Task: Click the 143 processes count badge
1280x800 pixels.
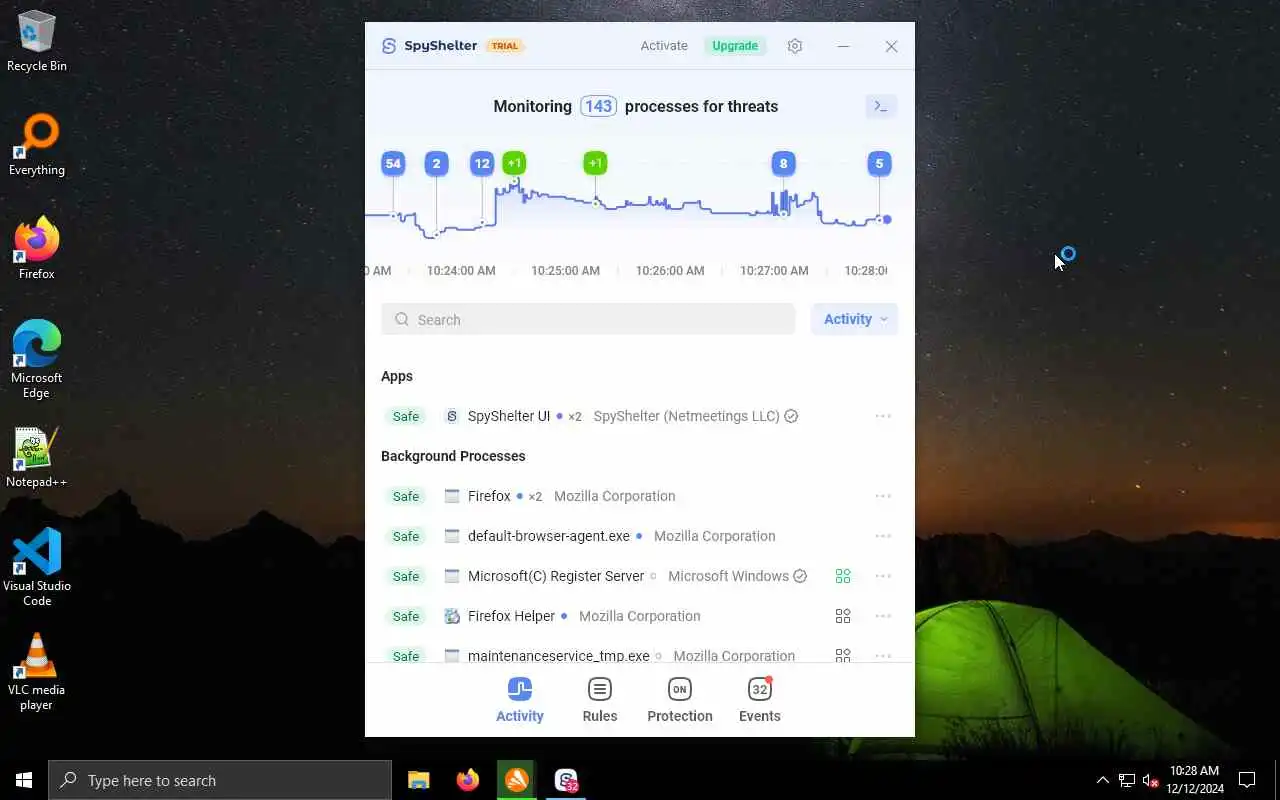Action: (598, 106)
